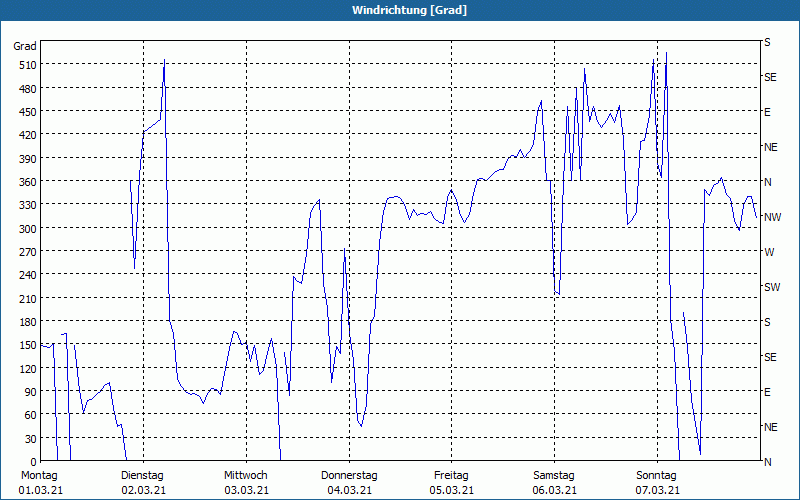This screenshot has width=800, height=500.
Task: Click the 210 value on left axis
Action: (28, 298)
